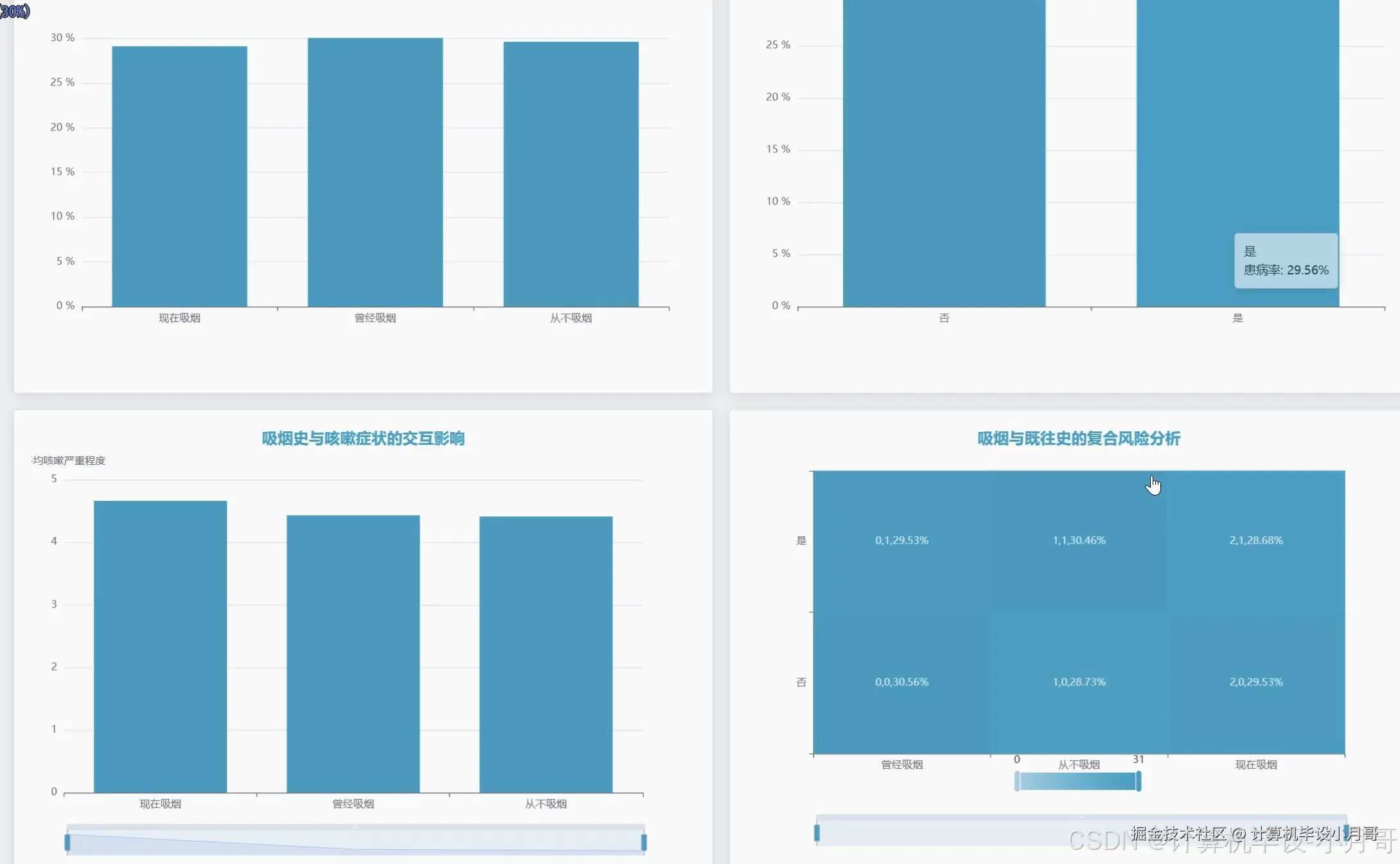Click heatmap cell labeled 1,0,28.73%

(1079, 682)
